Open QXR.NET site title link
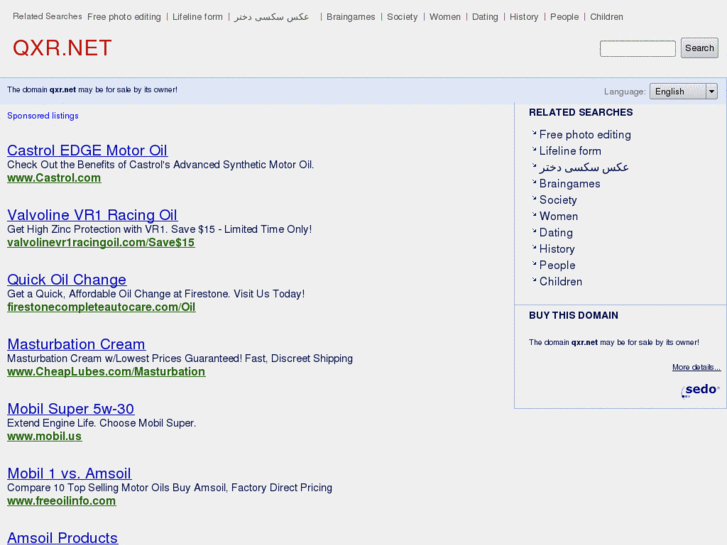Image resolution: width=727 pixels, height=545 pixels. [62, 48]
